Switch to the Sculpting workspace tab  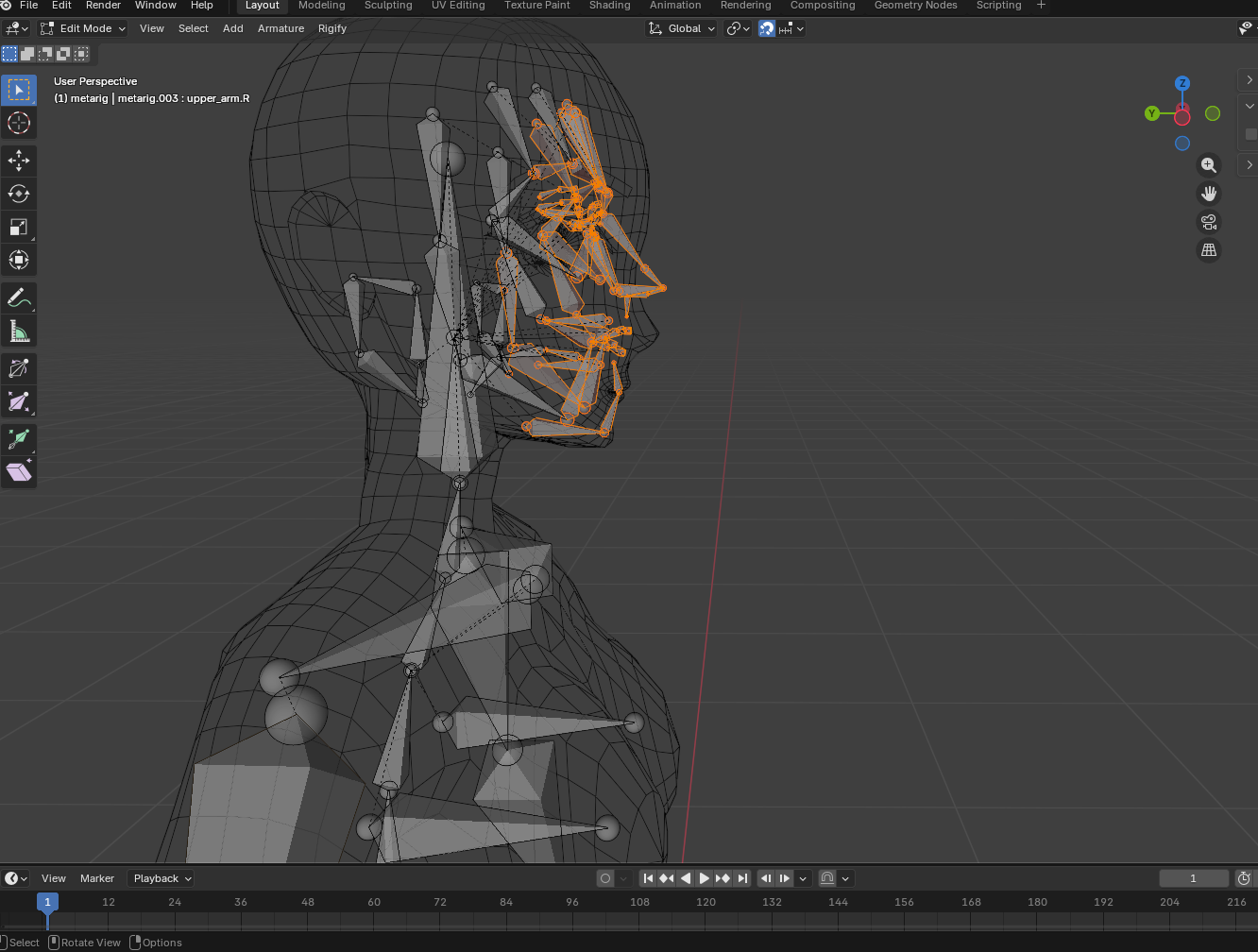click(388, 6)
